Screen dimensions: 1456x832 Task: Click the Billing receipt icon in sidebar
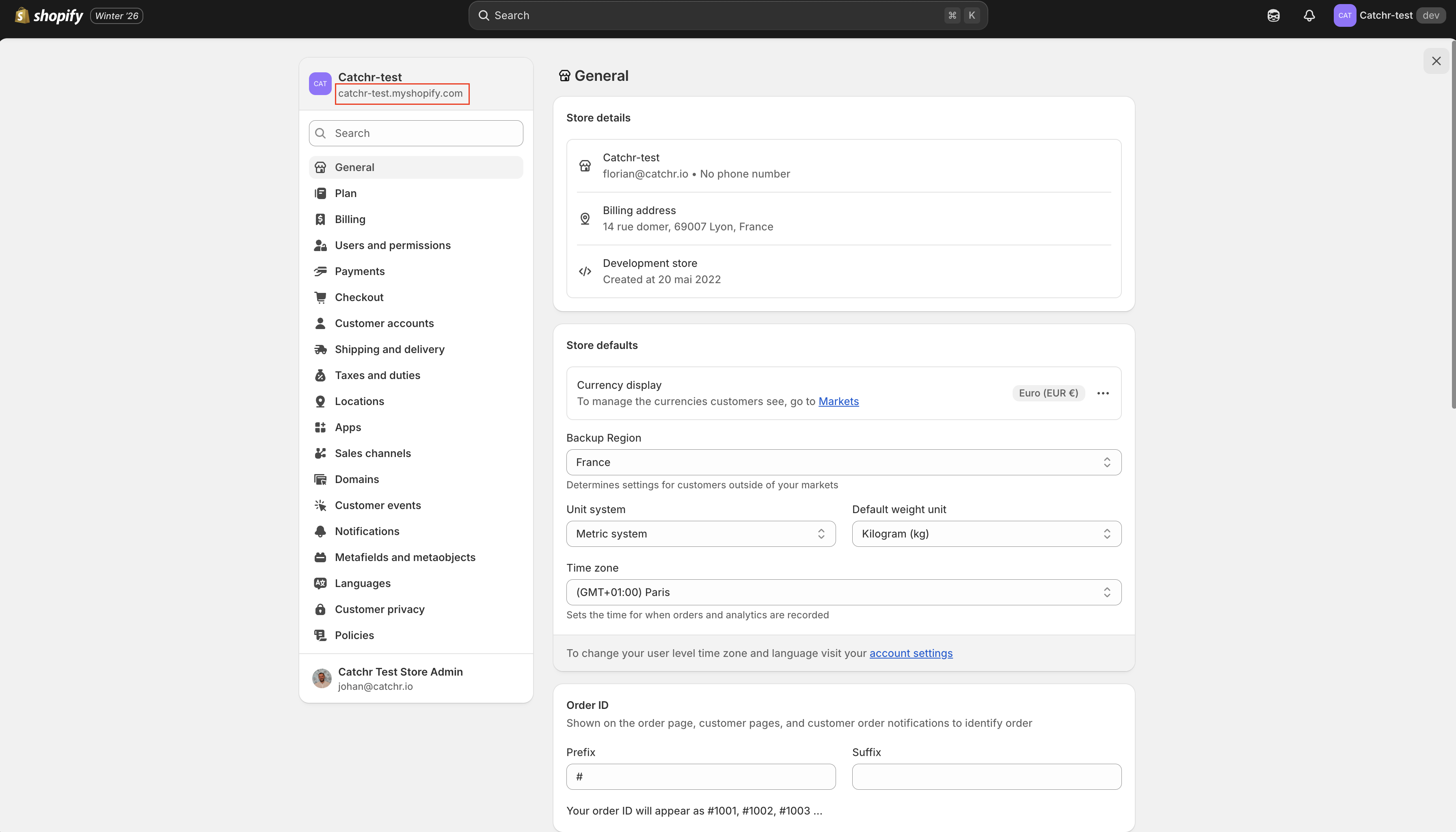pos(320,219)
